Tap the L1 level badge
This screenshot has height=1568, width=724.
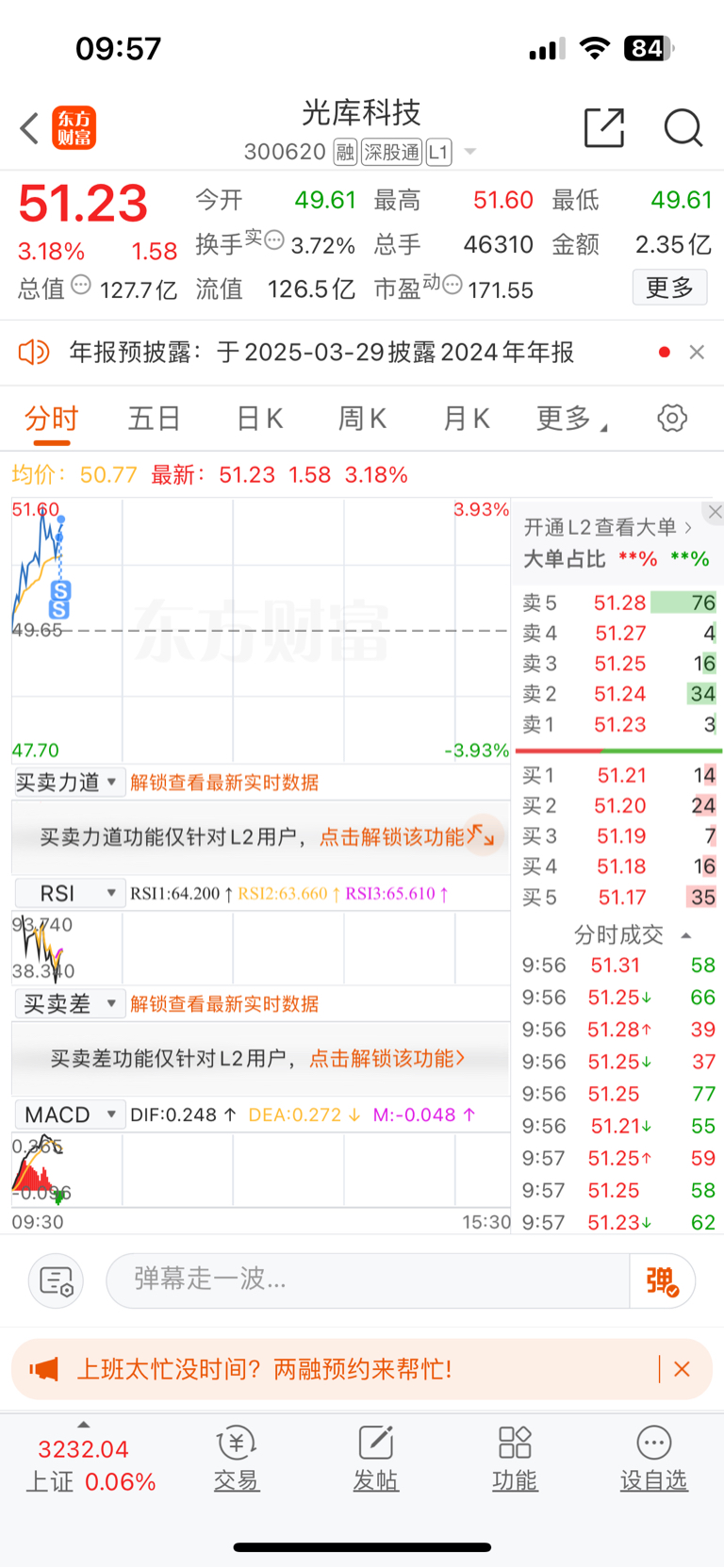pyautogui.click(x=438, y=152)
